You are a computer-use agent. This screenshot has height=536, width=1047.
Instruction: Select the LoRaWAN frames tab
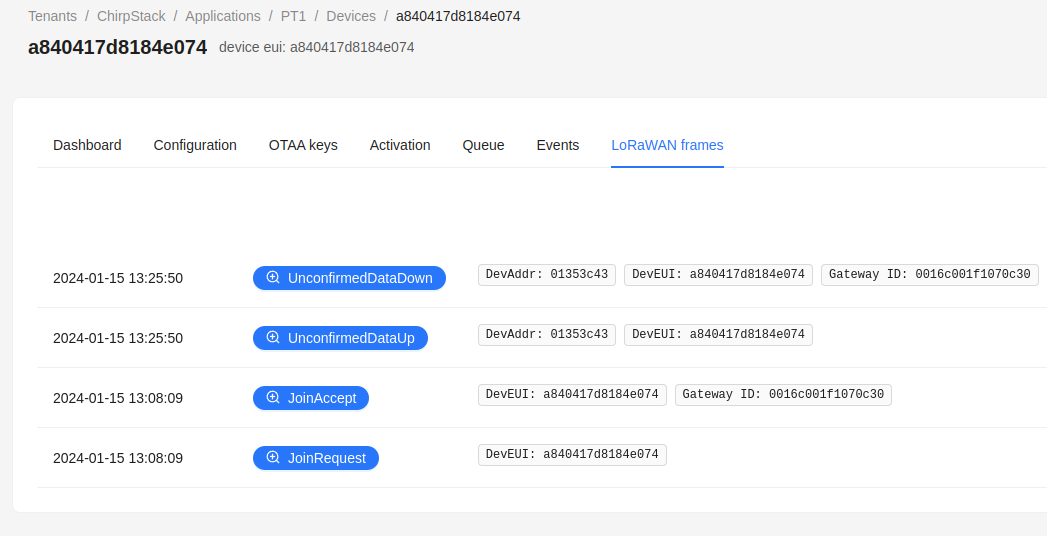[x=667, y=145]
